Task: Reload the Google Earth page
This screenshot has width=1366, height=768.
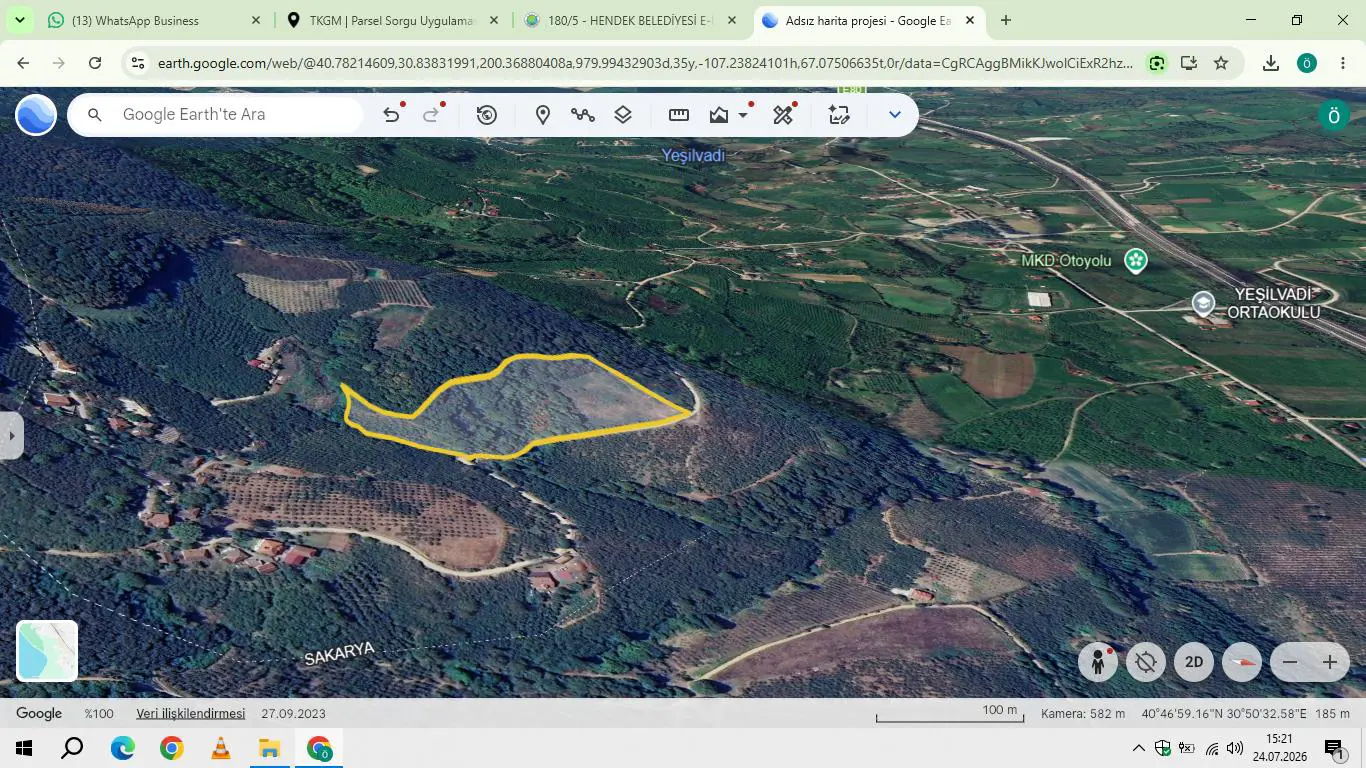Action: pyautogui.click(x=95, y=63)
